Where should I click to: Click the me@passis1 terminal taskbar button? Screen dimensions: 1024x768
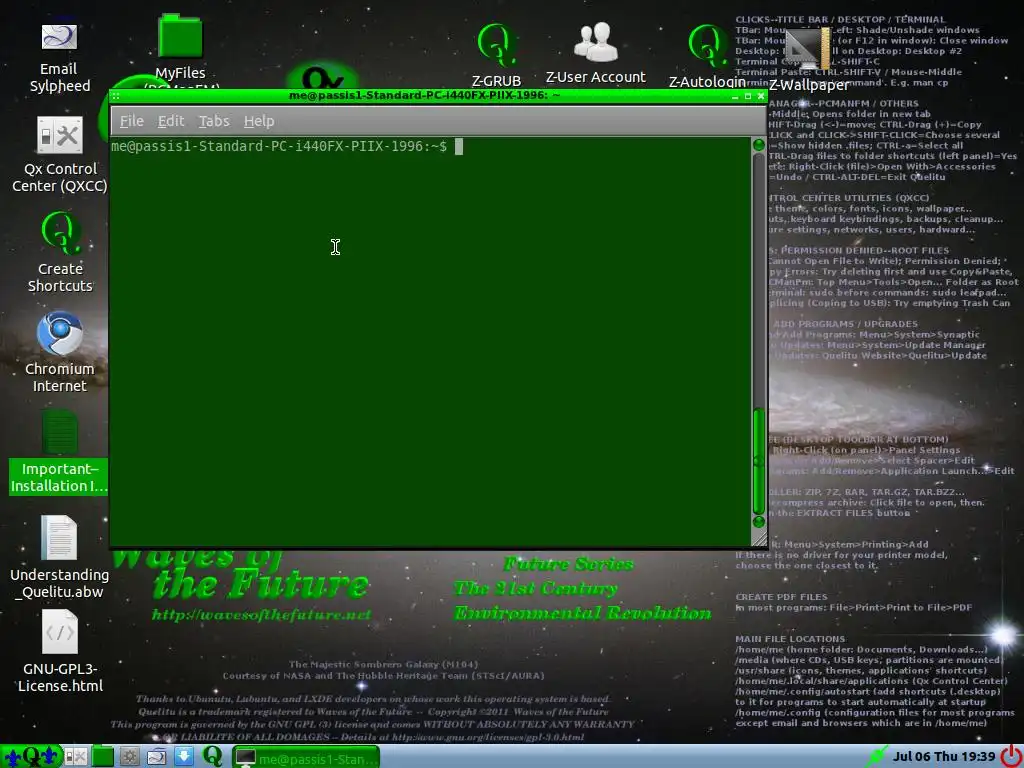pos(306,758)
